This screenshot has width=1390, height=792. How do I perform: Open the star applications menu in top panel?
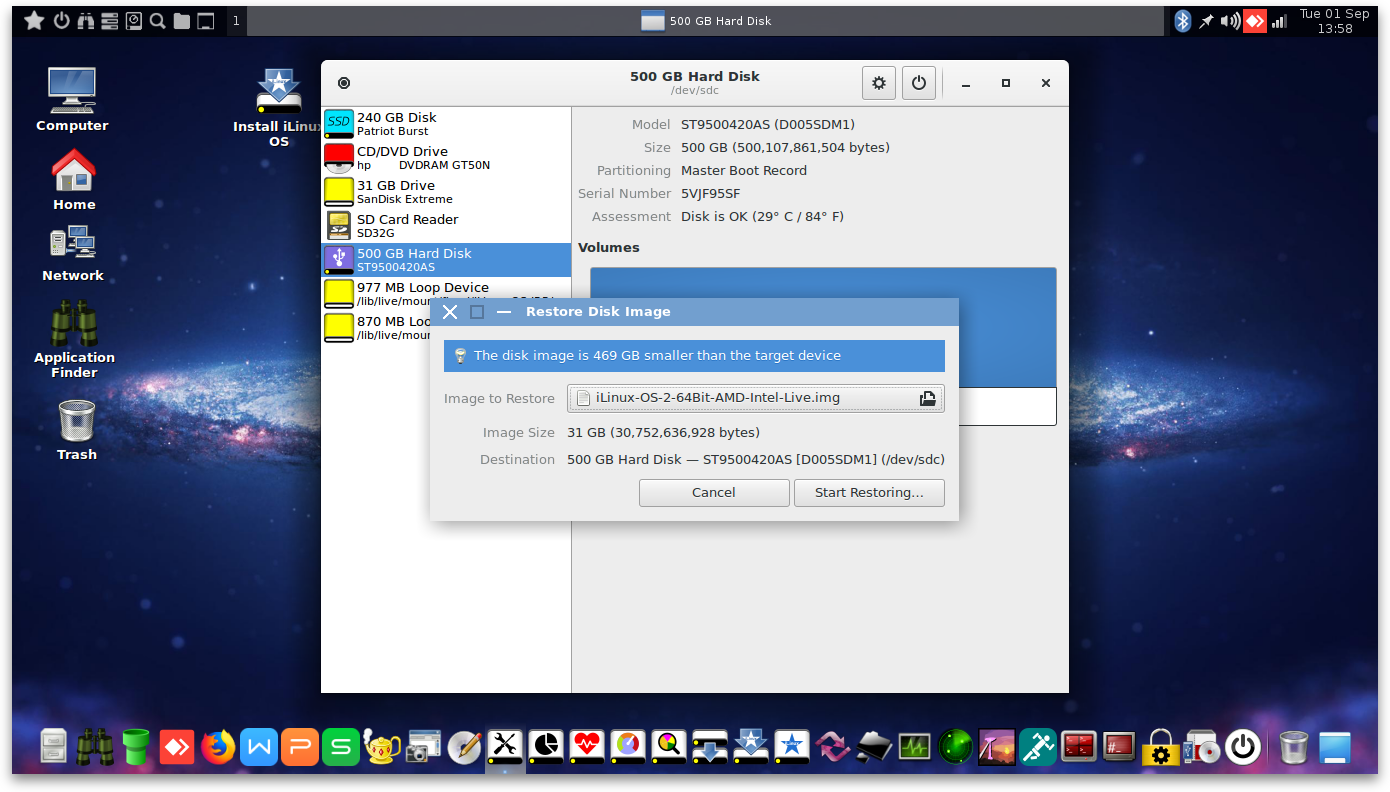34,20
